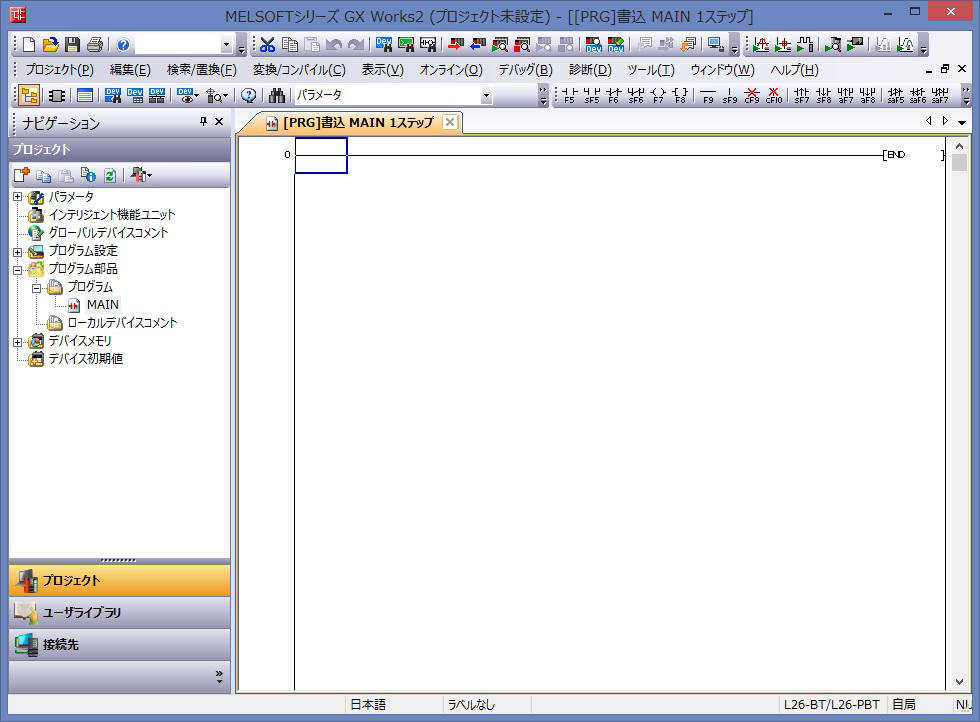Open the パラメータ combo box dropdown
This screenshot has width=980, height=722.
[486, 96]
